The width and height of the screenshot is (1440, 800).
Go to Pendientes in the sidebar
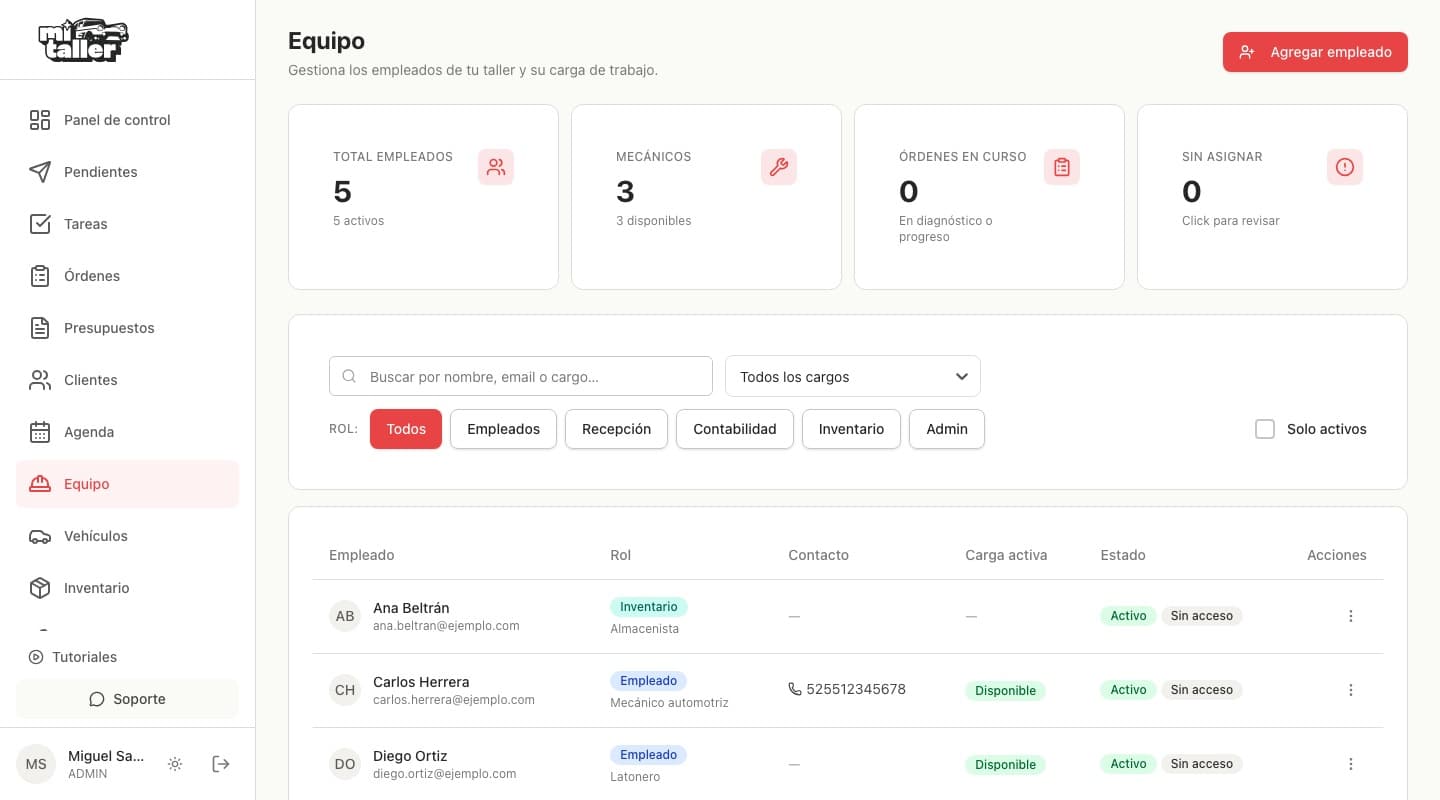(x=127, y=172)
